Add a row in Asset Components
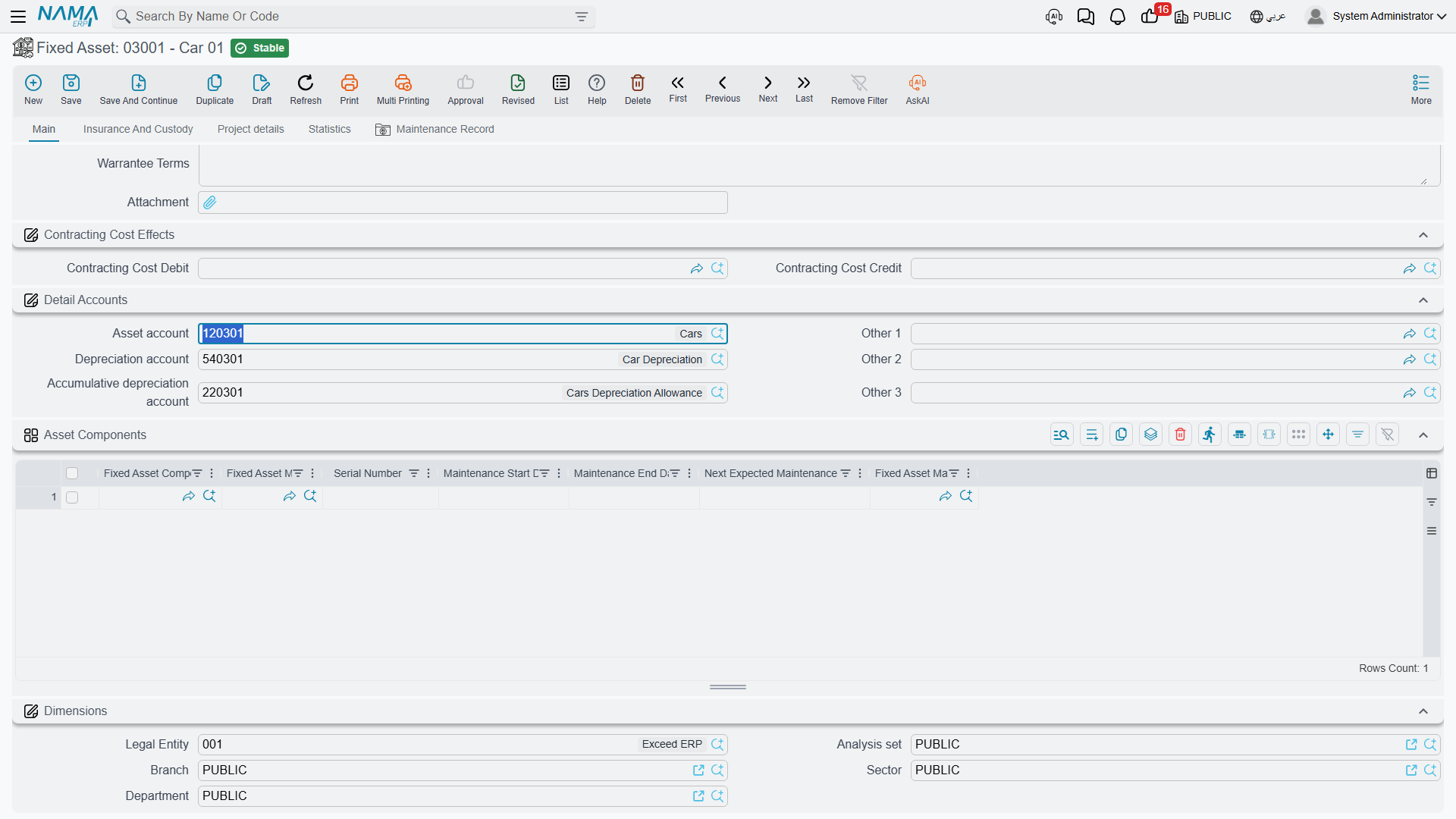The image size is (1456, 819). click(1091, 435)
